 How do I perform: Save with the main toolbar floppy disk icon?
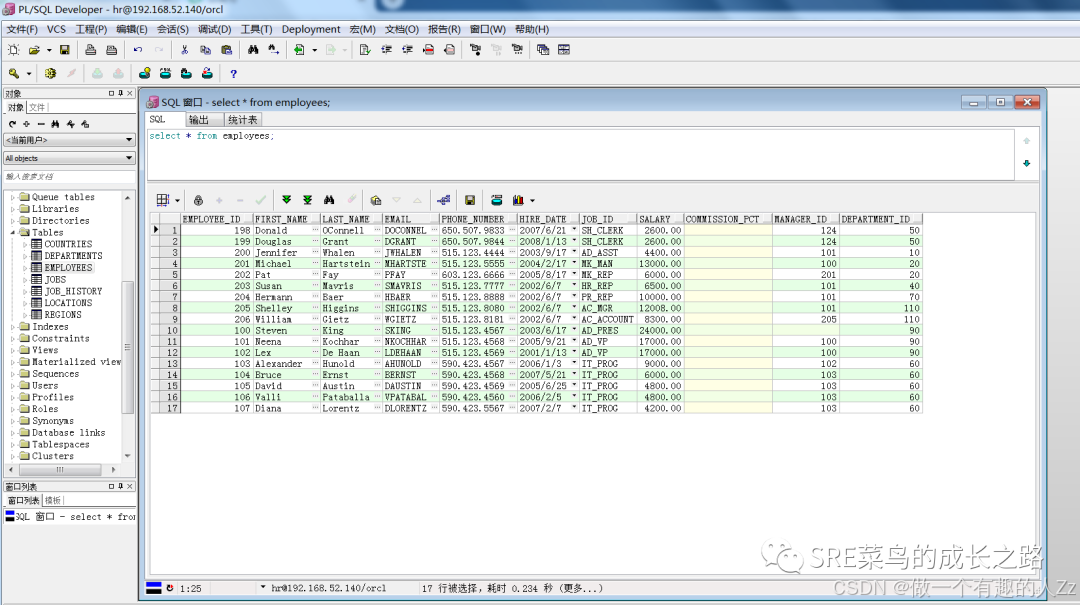tap(65, 50)
